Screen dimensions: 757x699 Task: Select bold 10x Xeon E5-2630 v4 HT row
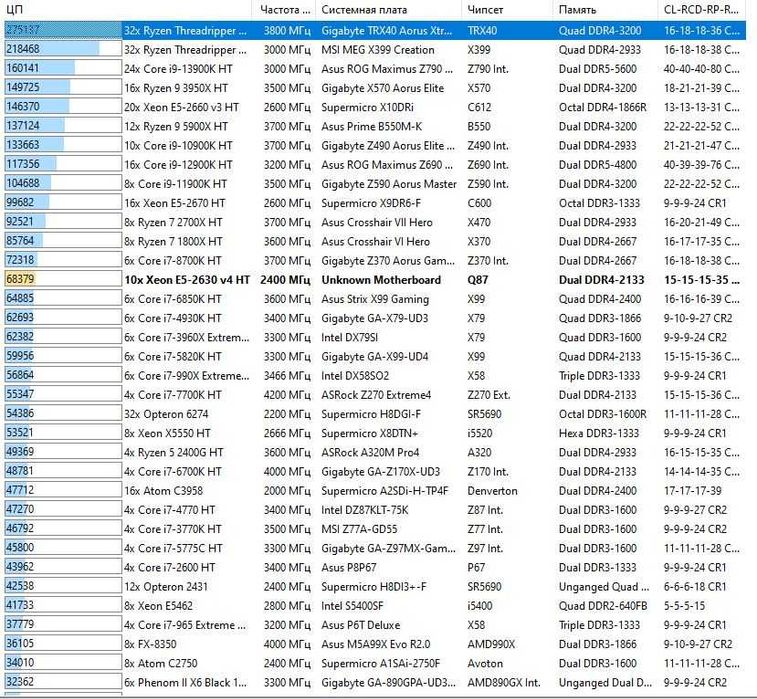(x=375, y=280)
